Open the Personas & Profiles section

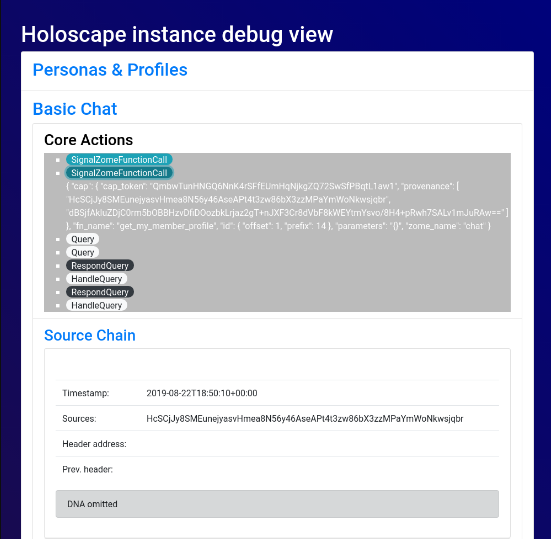pyautogui.click(x=110, y=70)
